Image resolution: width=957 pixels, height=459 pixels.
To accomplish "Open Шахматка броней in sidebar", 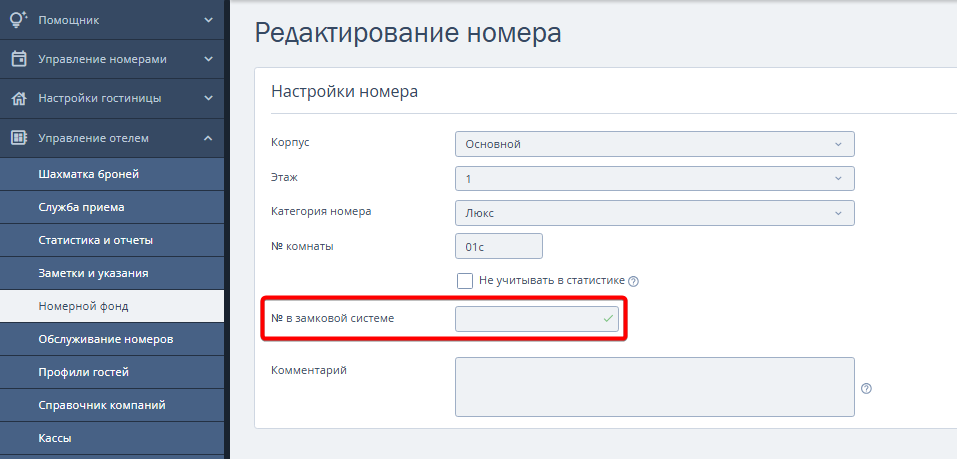I will [x=88, y=174].
